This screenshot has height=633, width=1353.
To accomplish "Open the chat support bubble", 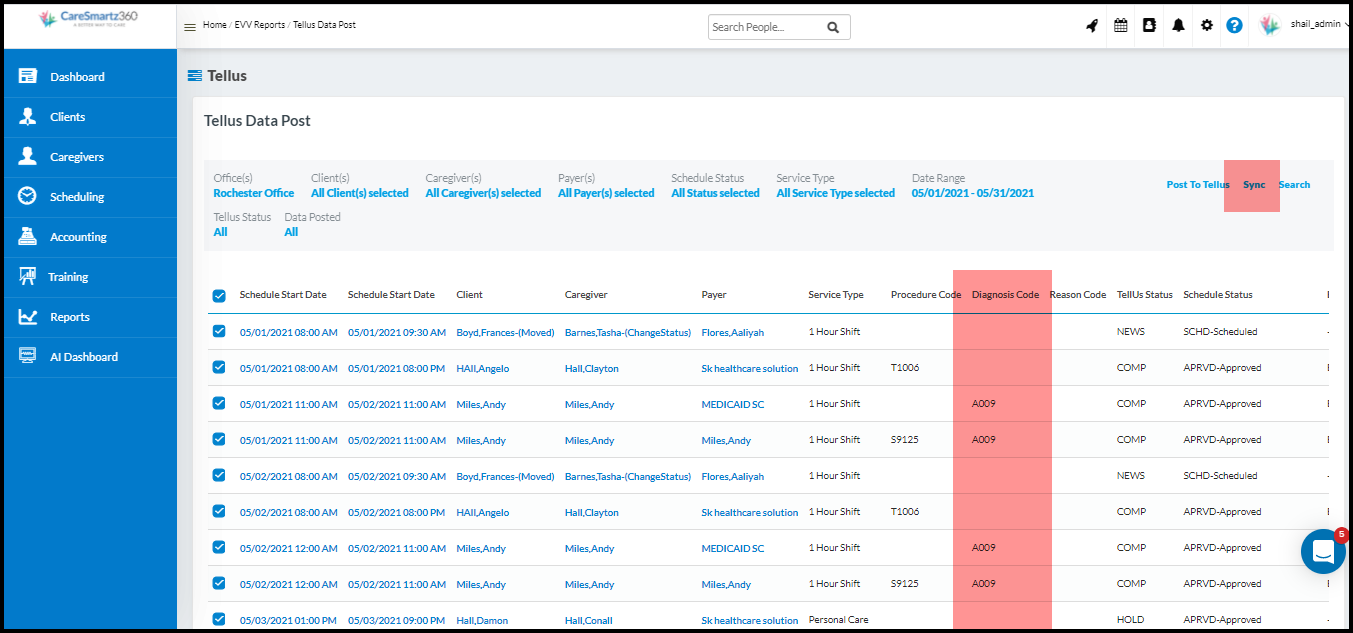I will click(1323, 551).
